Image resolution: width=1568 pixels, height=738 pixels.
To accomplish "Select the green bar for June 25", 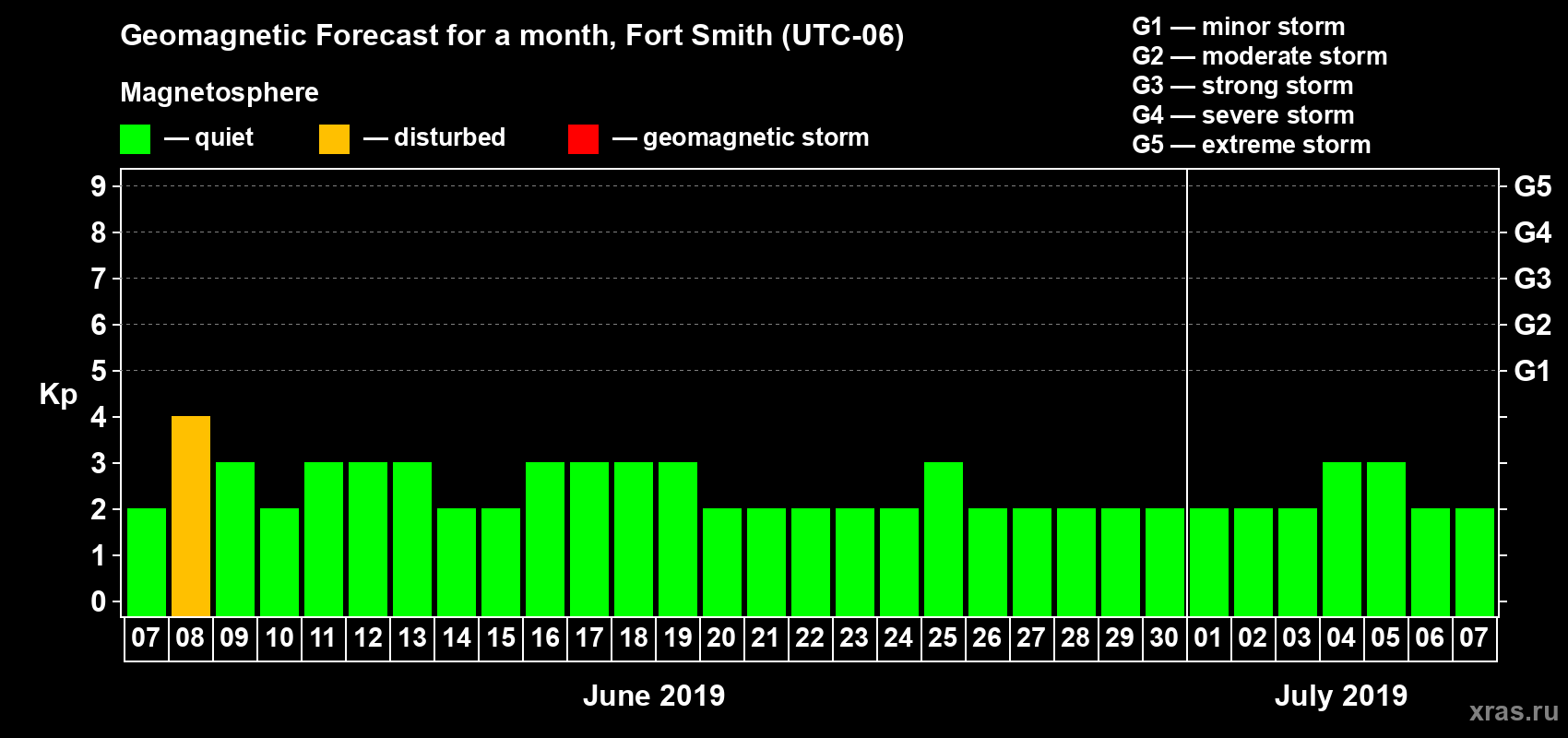I will (944, 539).
